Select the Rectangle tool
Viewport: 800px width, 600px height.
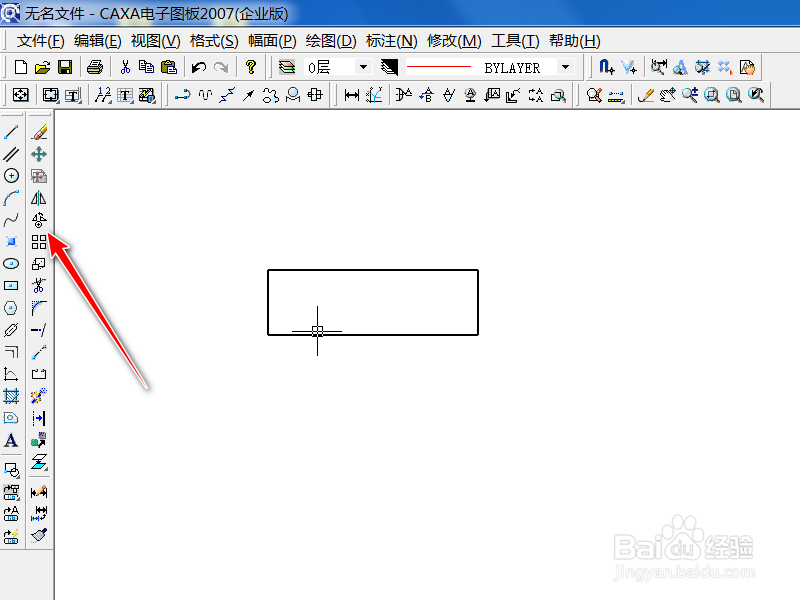click(11, 286)
